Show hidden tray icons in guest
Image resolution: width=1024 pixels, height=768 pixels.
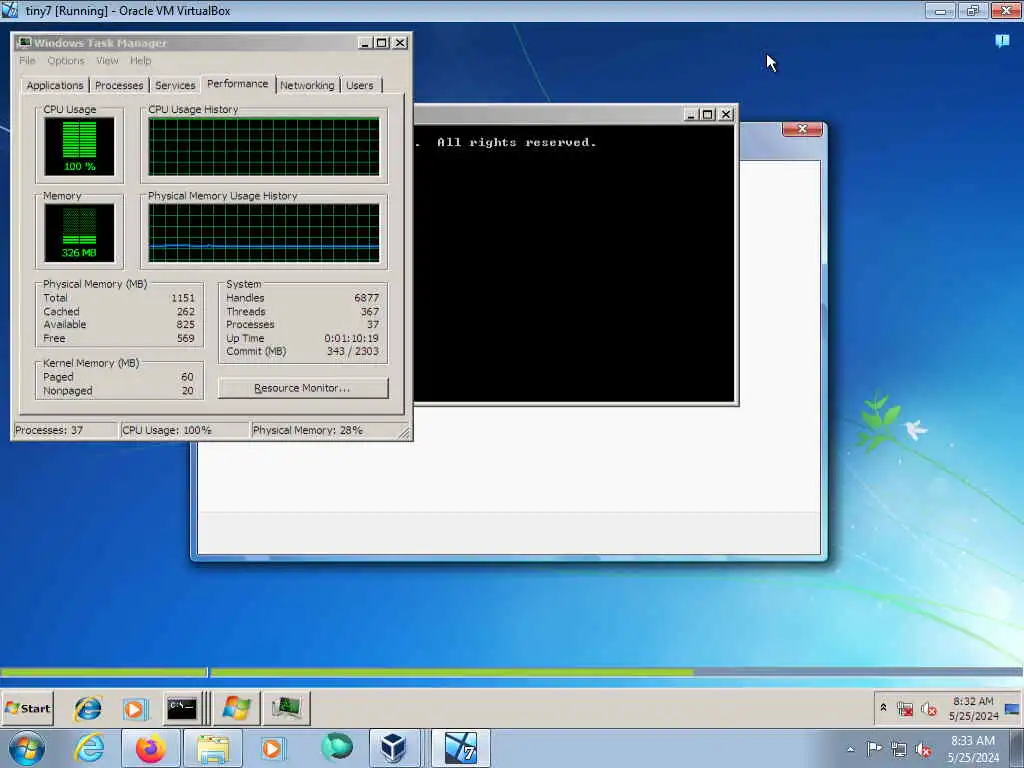click(x=883, y=708)
